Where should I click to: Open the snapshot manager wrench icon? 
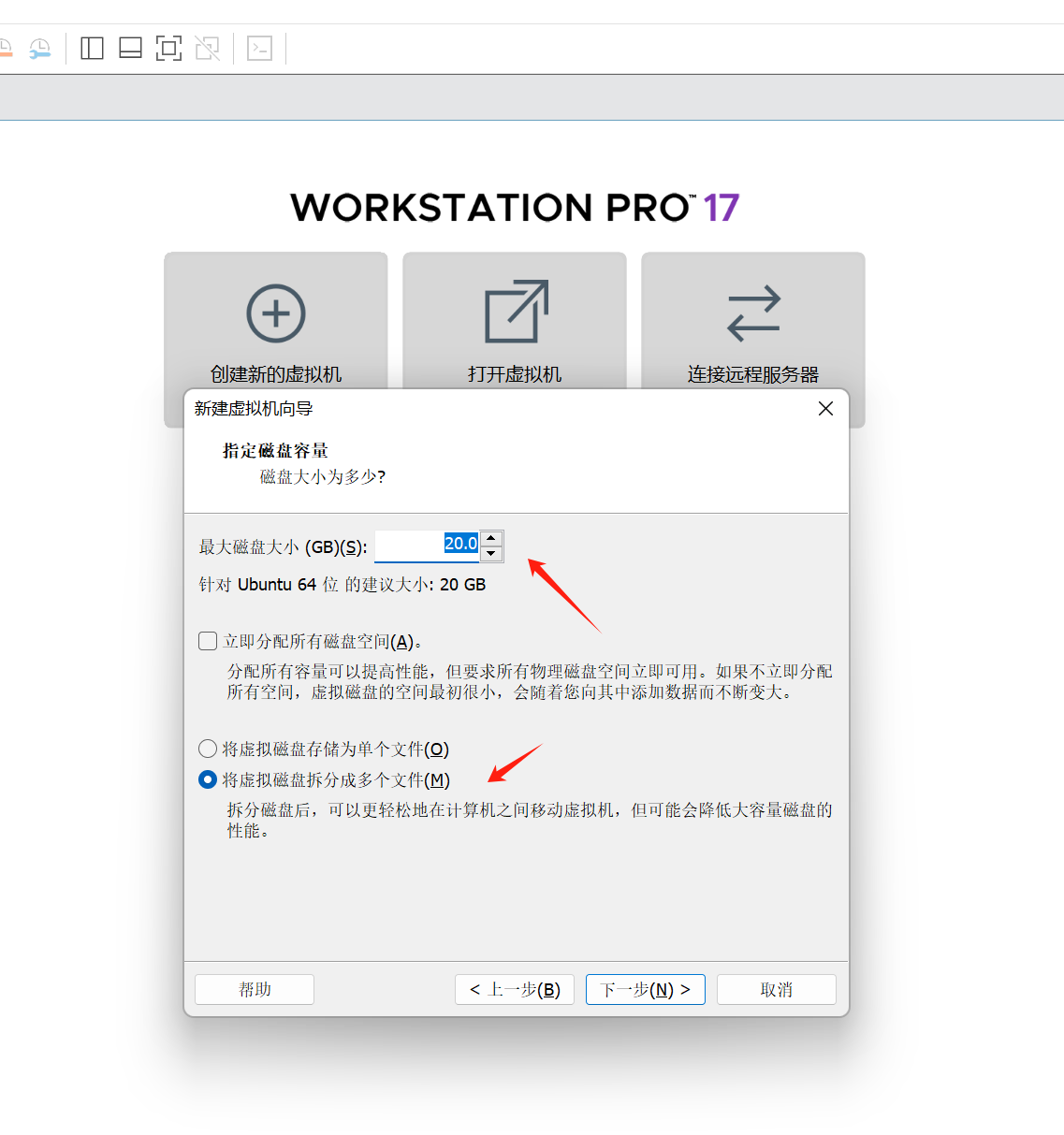click(40, 49)
